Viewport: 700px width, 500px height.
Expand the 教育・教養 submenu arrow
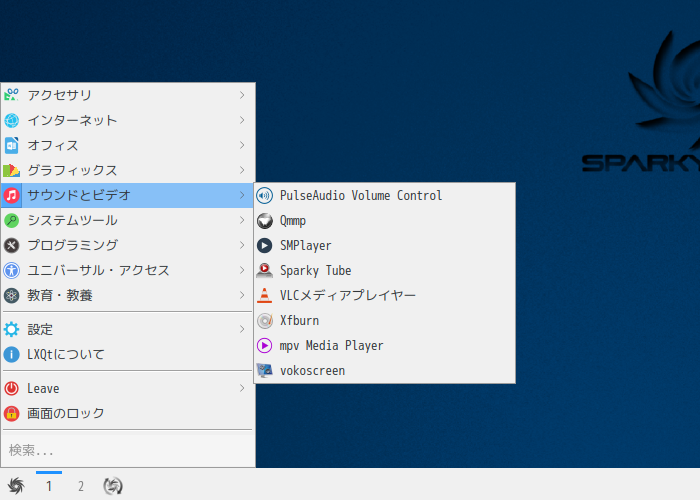tap(242, 295)
